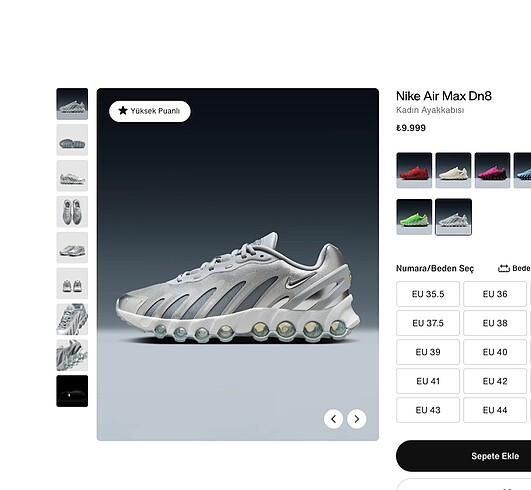Choose size EU 44

495,410
